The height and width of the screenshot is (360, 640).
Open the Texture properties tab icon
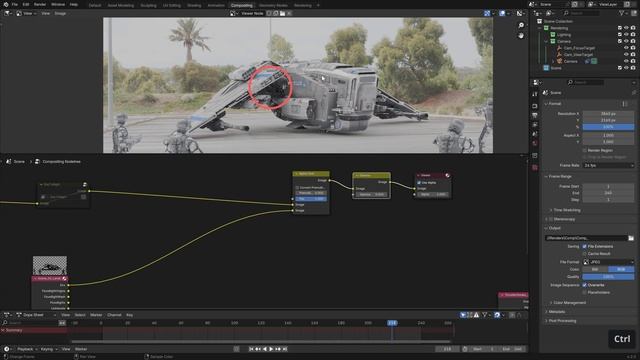point(535,168)
